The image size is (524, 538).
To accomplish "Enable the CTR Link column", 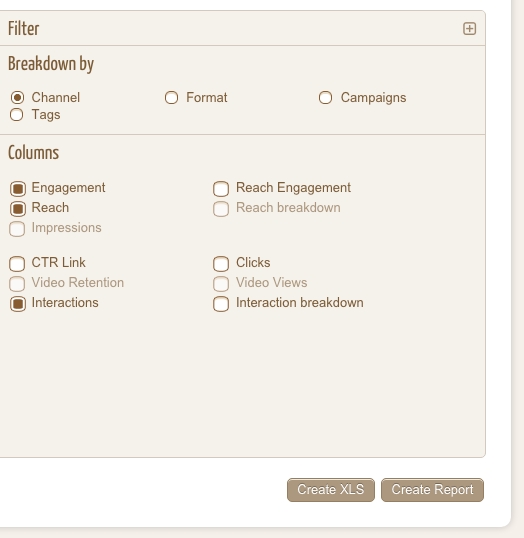I will 17,264.
